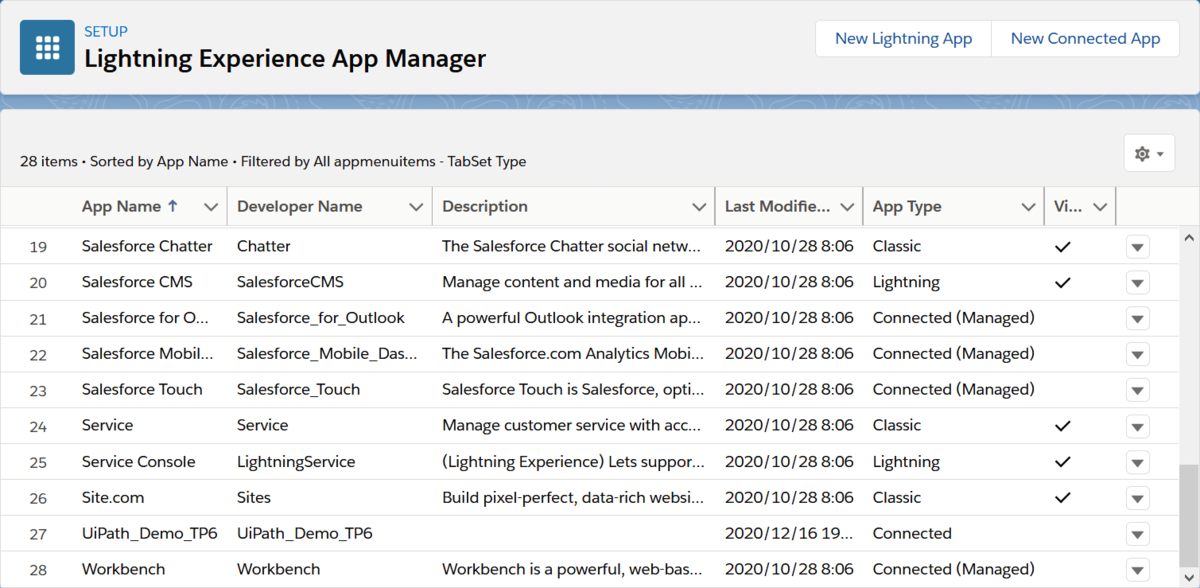The image size is (1200, 588).
Task: Open Last Modified column dropdown chevron
Action: point(848,207)
